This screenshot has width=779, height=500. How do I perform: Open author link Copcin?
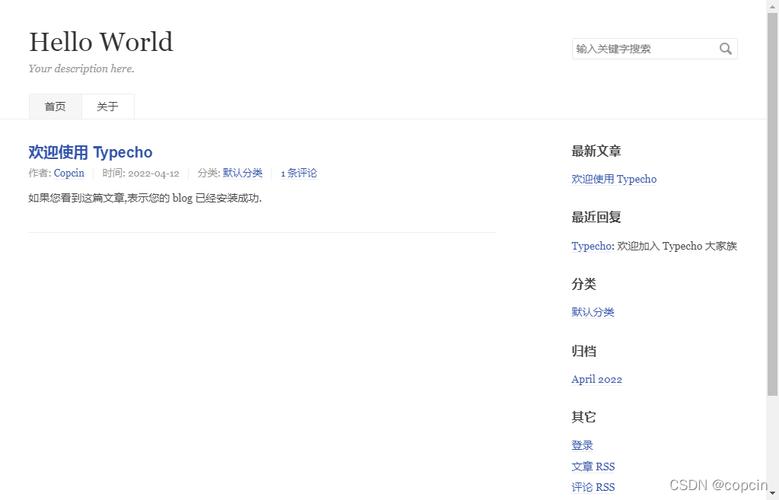pyautogui.click(x=69, y=173)
